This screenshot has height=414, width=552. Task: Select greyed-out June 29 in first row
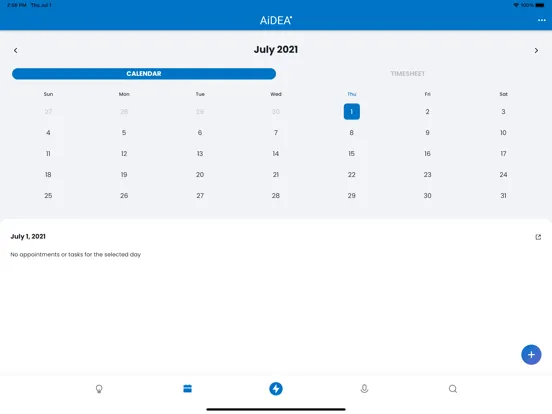coord(200,112)
